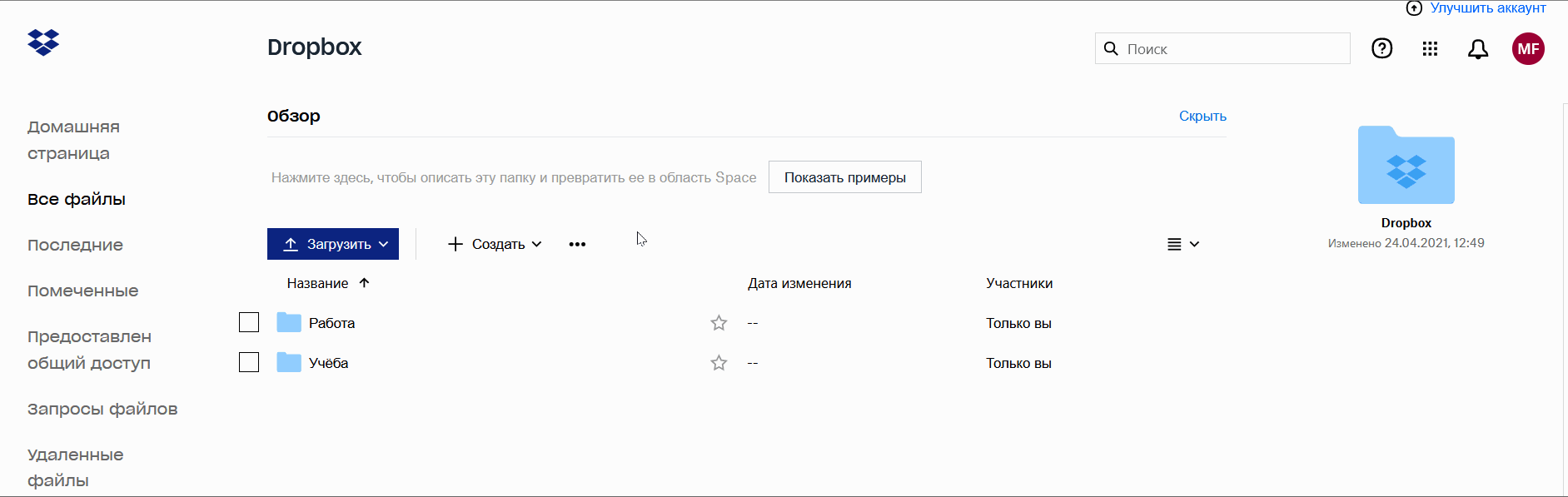Open the MF account avatar

tap(1528, 49)
